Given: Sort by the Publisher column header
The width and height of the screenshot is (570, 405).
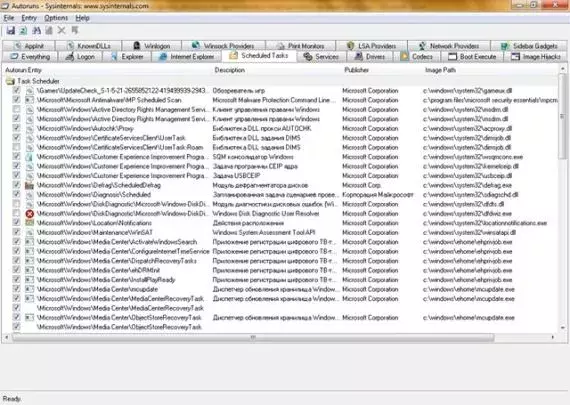Looking at the screenshot, I should 382,70.
